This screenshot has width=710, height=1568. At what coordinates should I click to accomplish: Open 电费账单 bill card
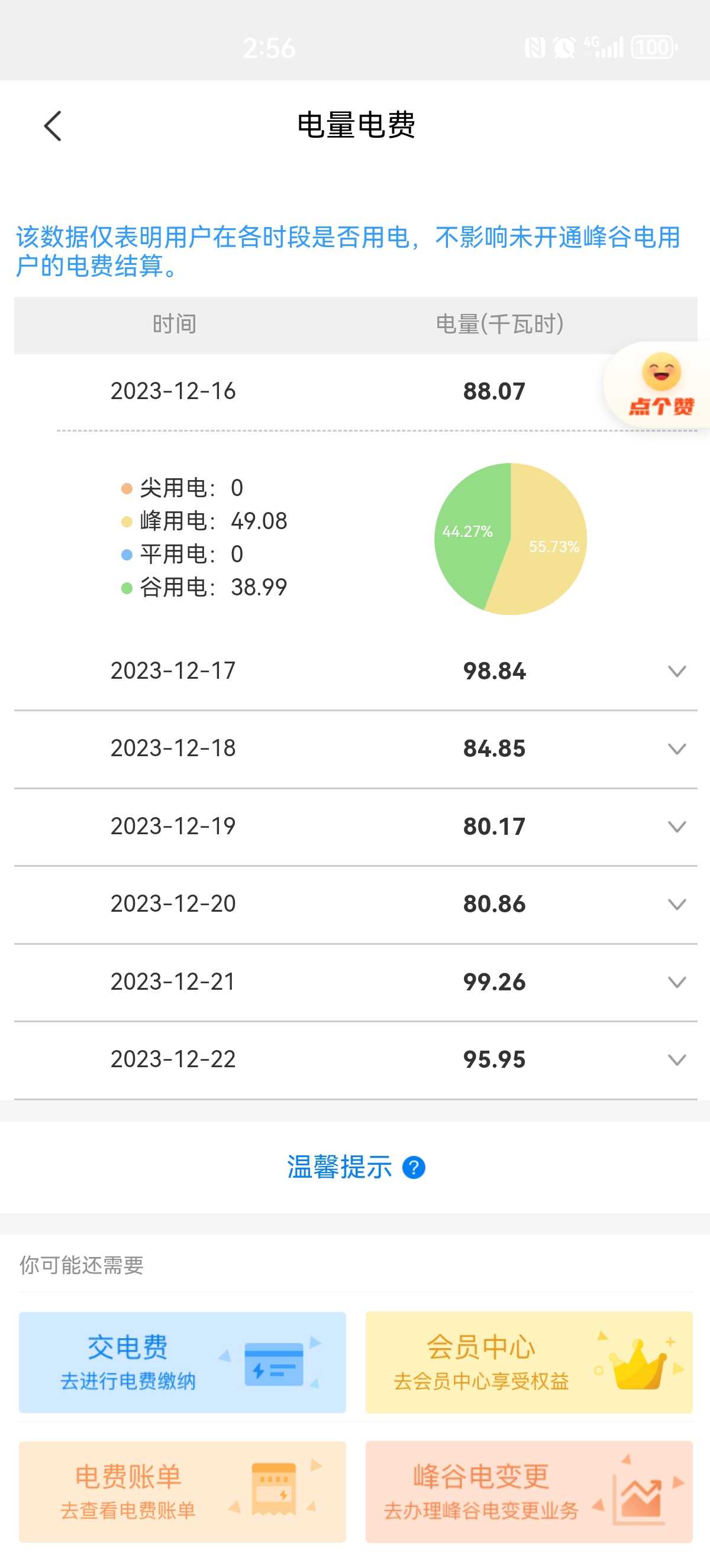click(x=182, y=1491)
